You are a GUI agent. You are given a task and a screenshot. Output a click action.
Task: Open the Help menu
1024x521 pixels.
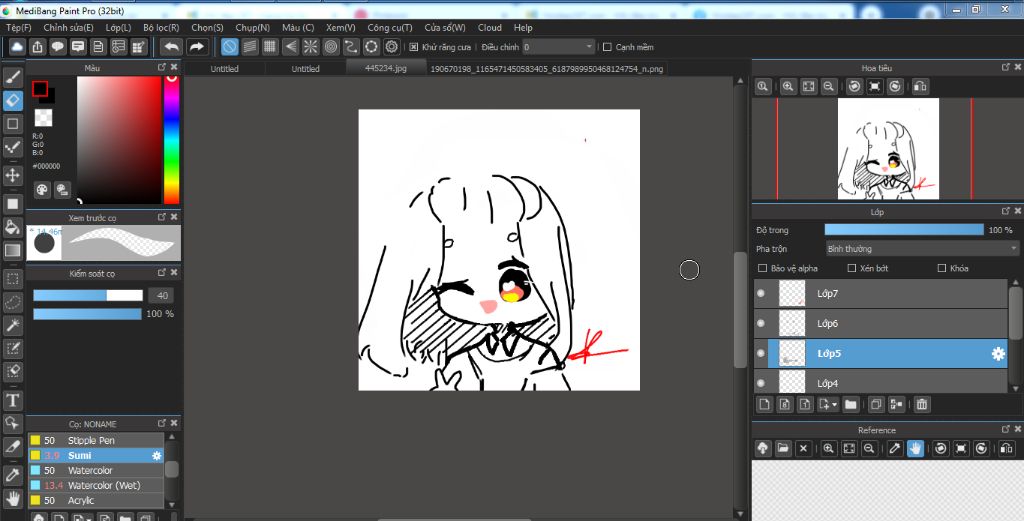point(523,27)
